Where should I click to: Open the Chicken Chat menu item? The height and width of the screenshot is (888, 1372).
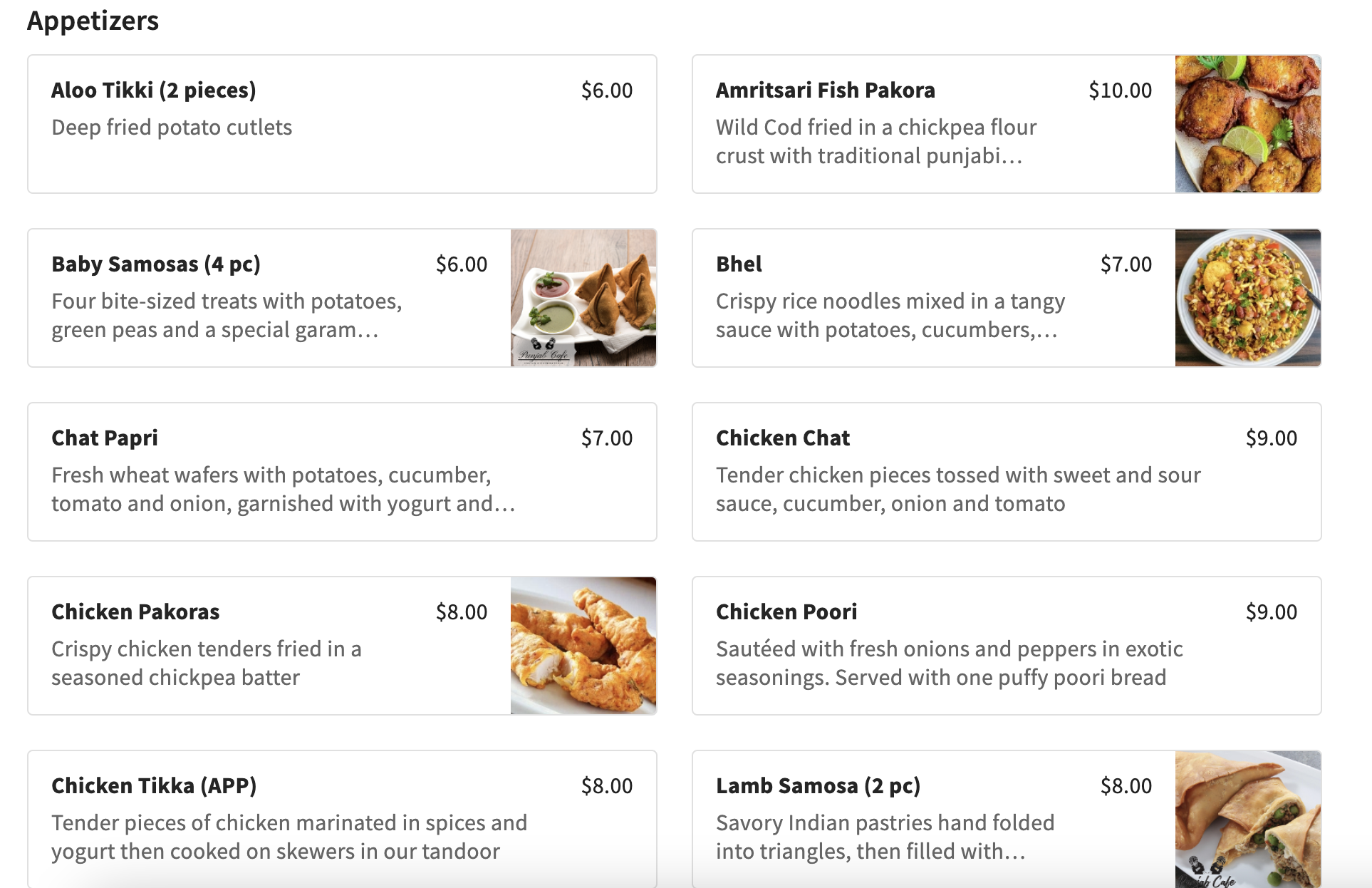point(783,438)
